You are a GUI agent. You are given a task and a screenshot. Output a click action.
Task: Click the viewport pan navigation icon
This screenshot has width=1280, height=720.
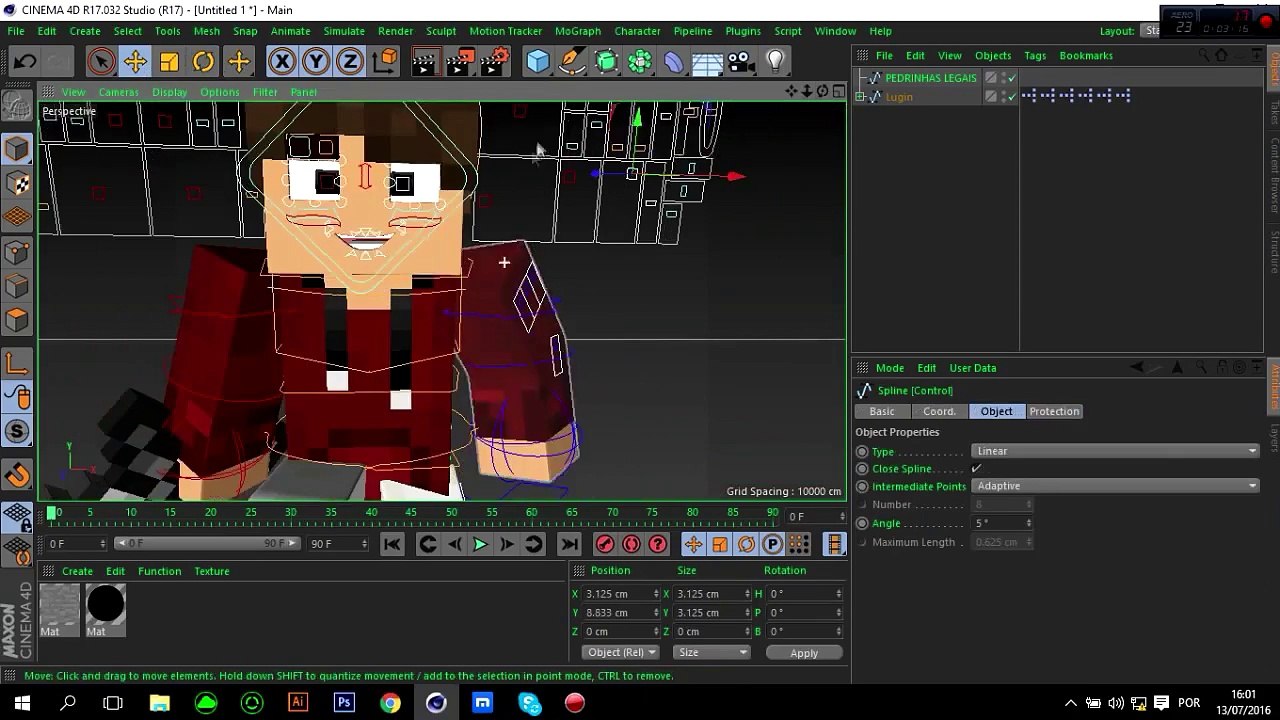(x=792, y=91)
